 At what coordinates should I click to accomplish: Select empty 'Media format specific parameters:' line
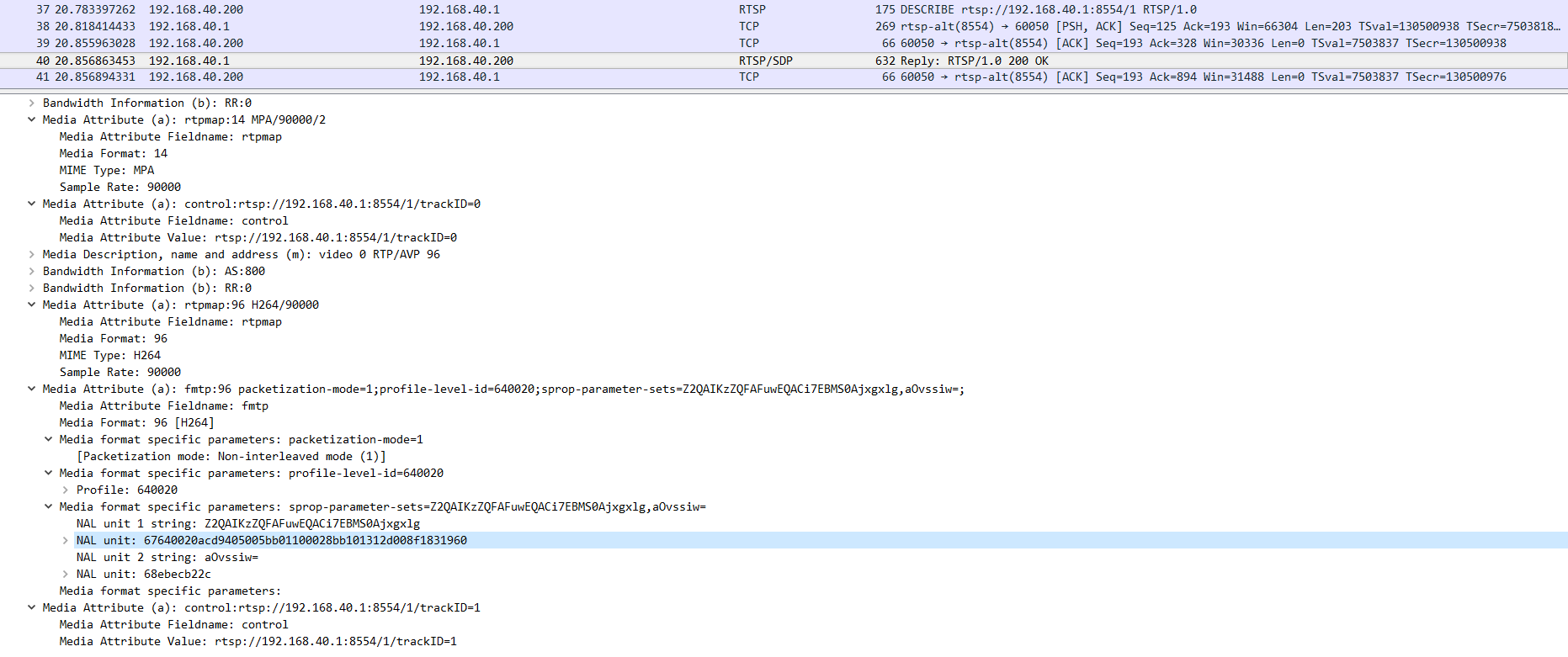click(x=171, y=591)
